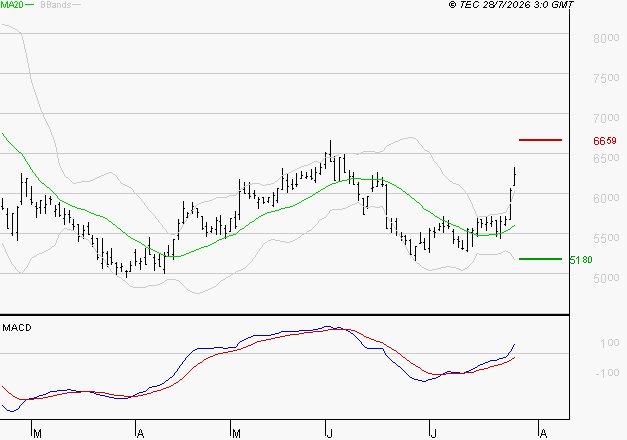
Task: Click the first M month marker
Action: (37, 434)
